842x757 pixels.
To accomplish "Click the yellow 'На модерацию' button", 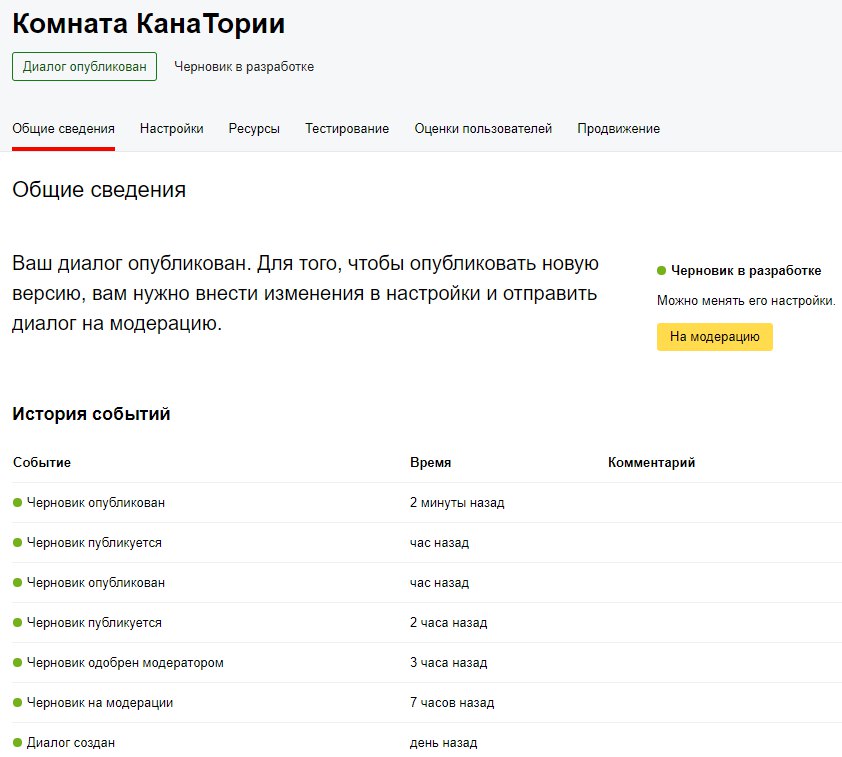I will click(714, 337).
